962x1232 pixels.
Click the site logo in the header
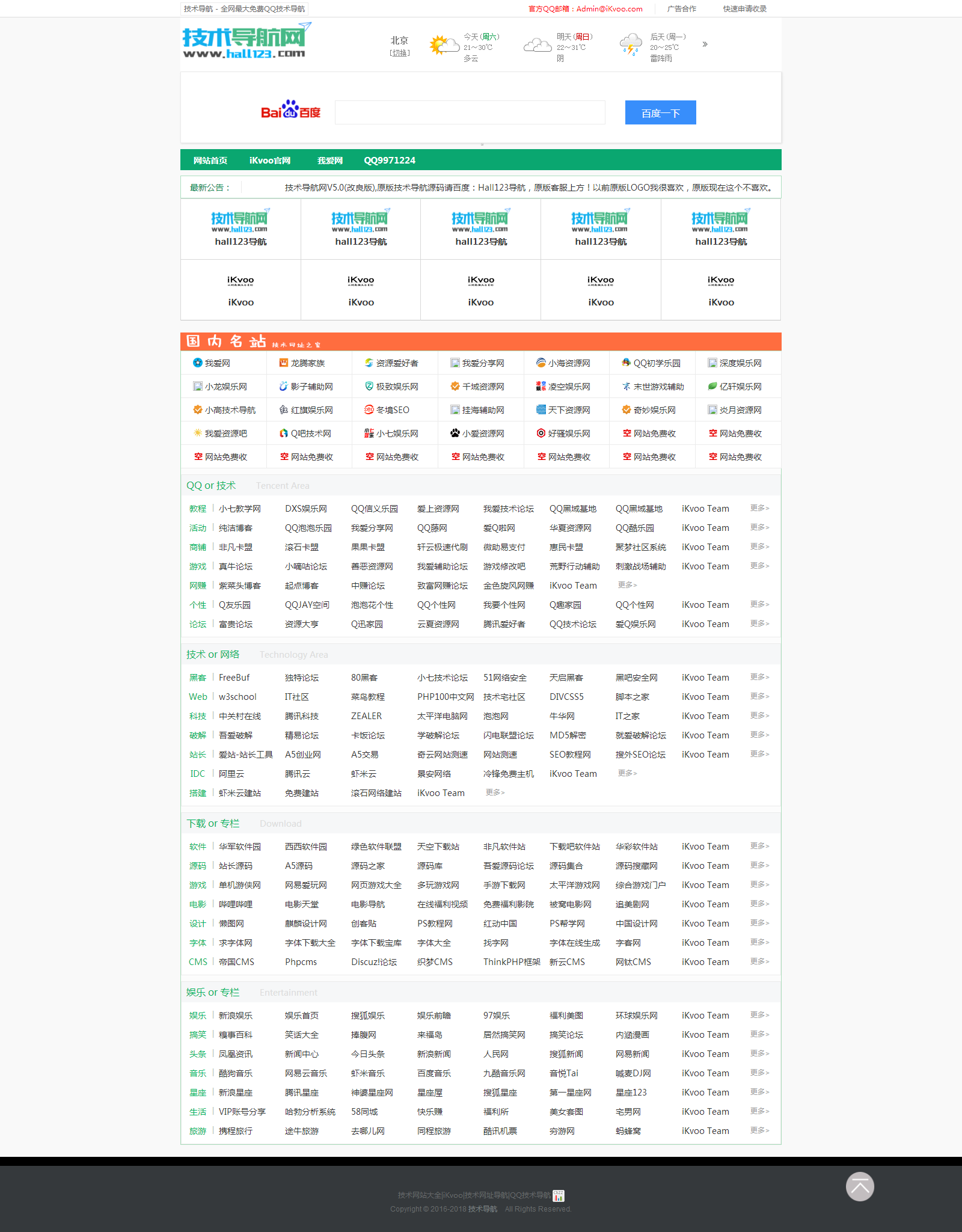pos(247,40)
